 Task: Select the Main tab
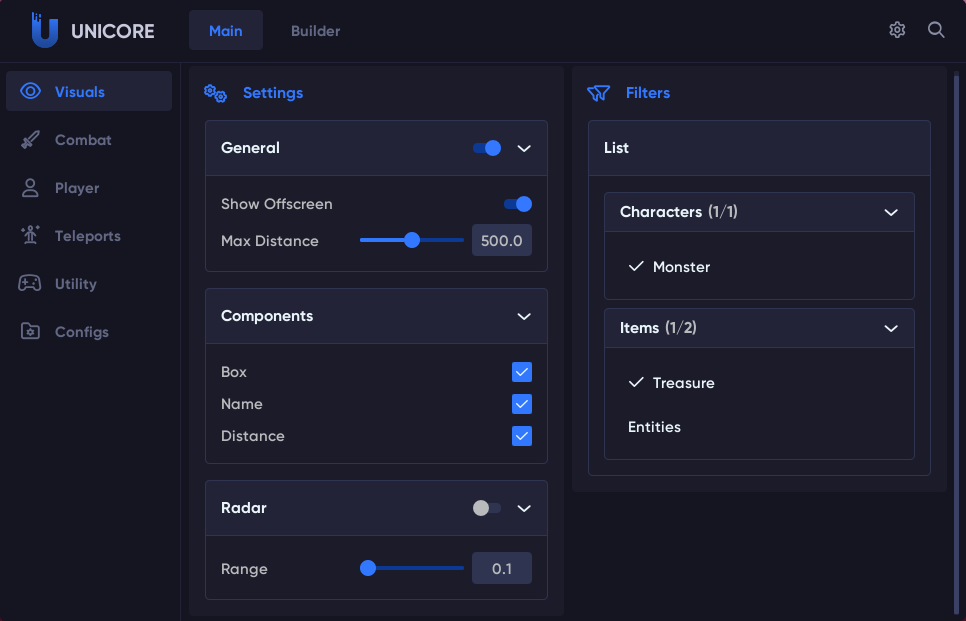coord(225,31)
